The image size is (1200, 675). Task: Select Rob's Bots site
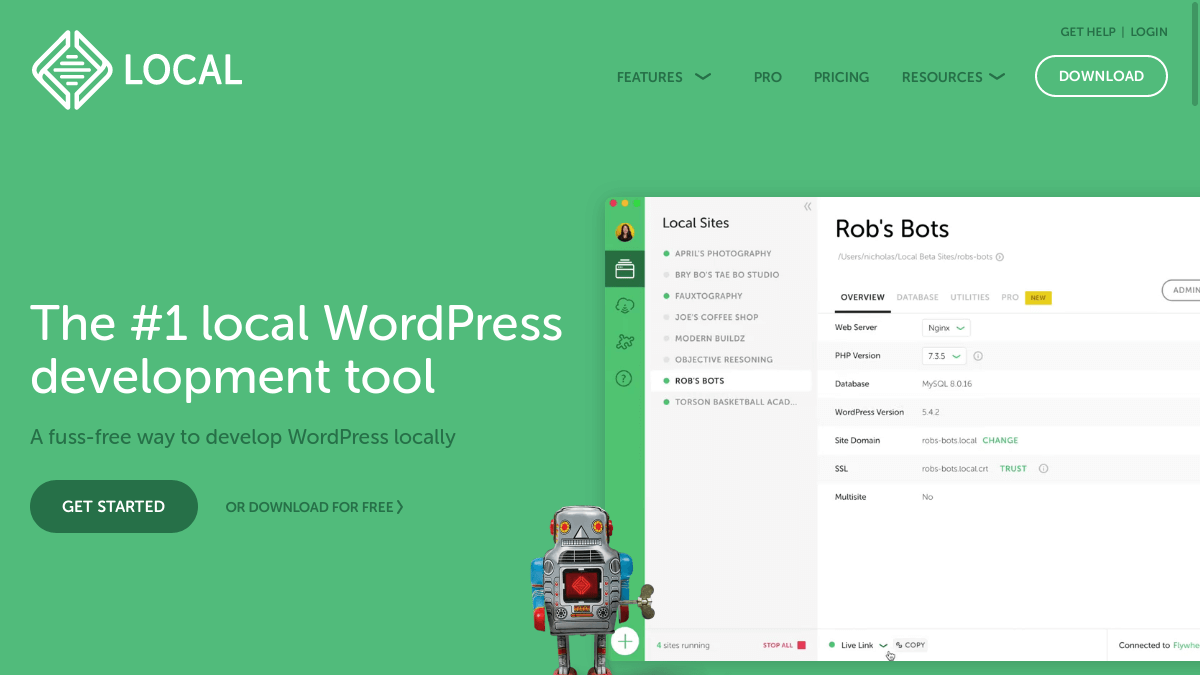[731, 381]
